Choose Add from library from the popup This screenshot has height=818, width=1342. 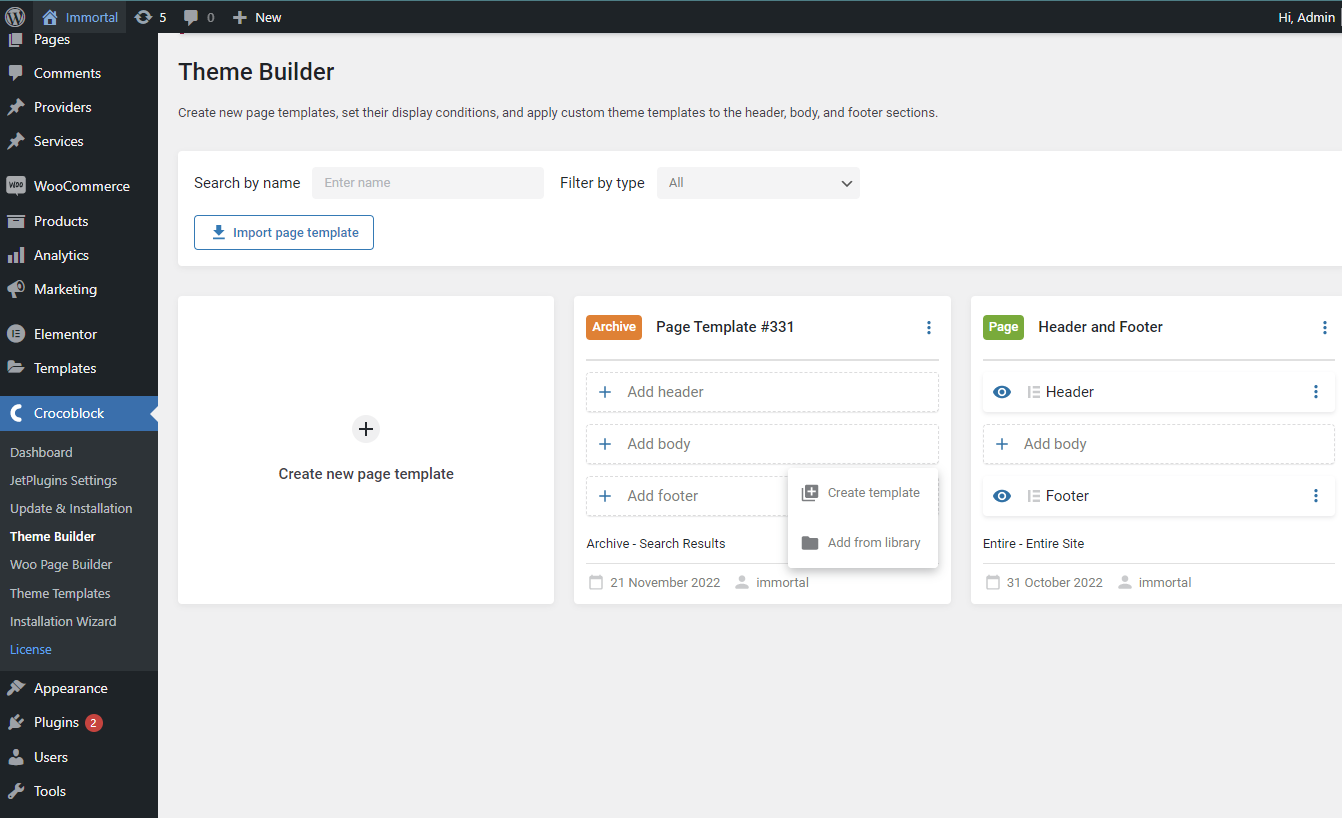[x=863, y=543]
